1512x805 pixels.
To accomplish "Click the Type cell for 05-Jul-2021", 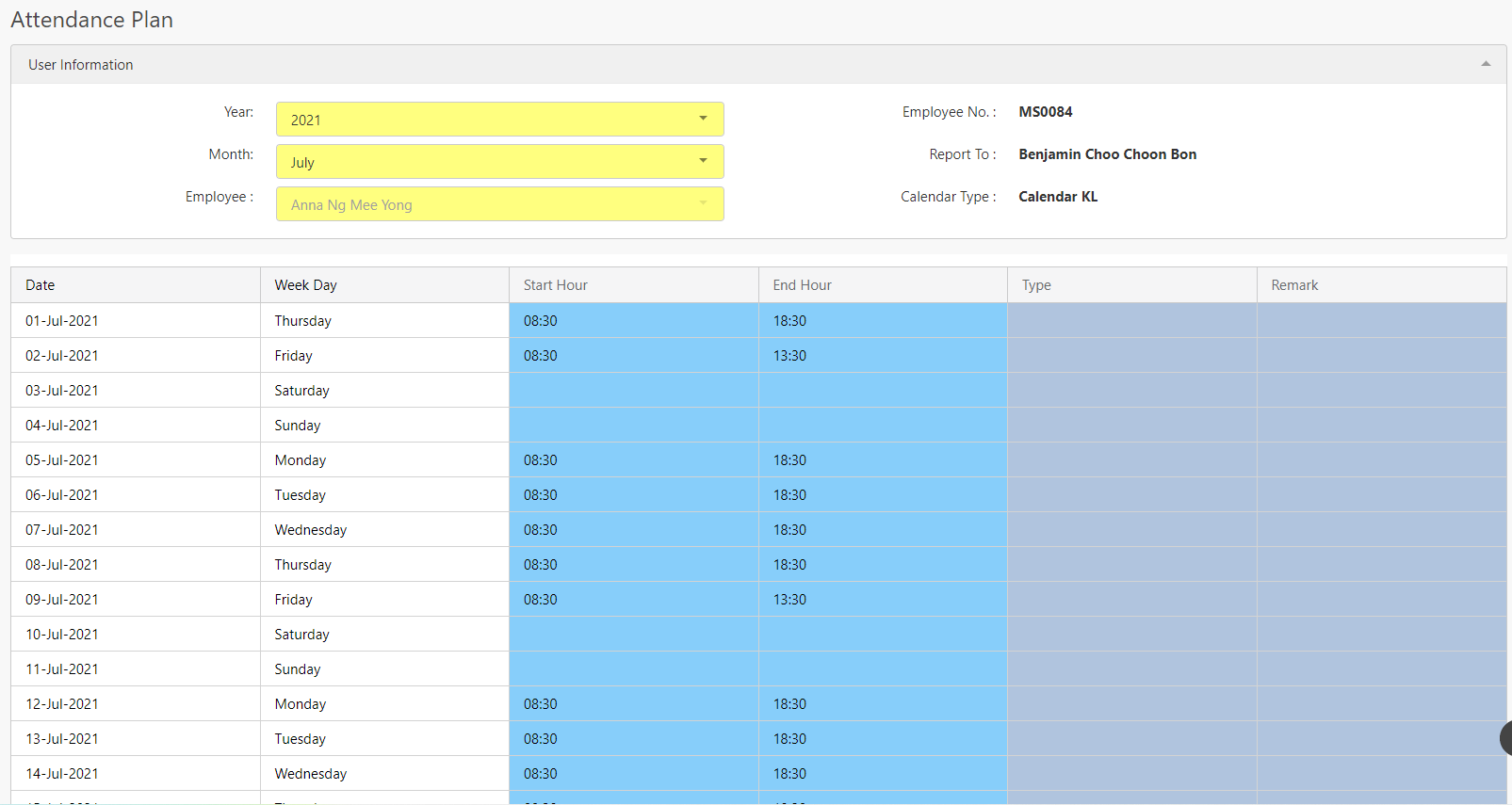I will point(1132,460).
